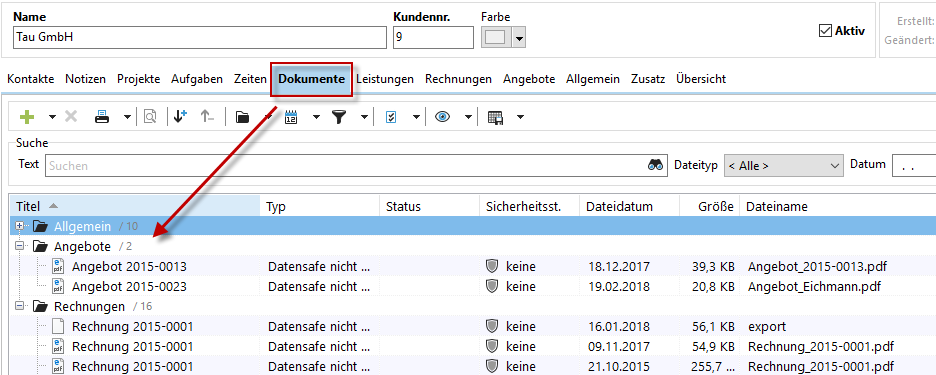Click the Kundennr. input field
Image resolution: width=936 pixels, height=375 pixels.
433,38
